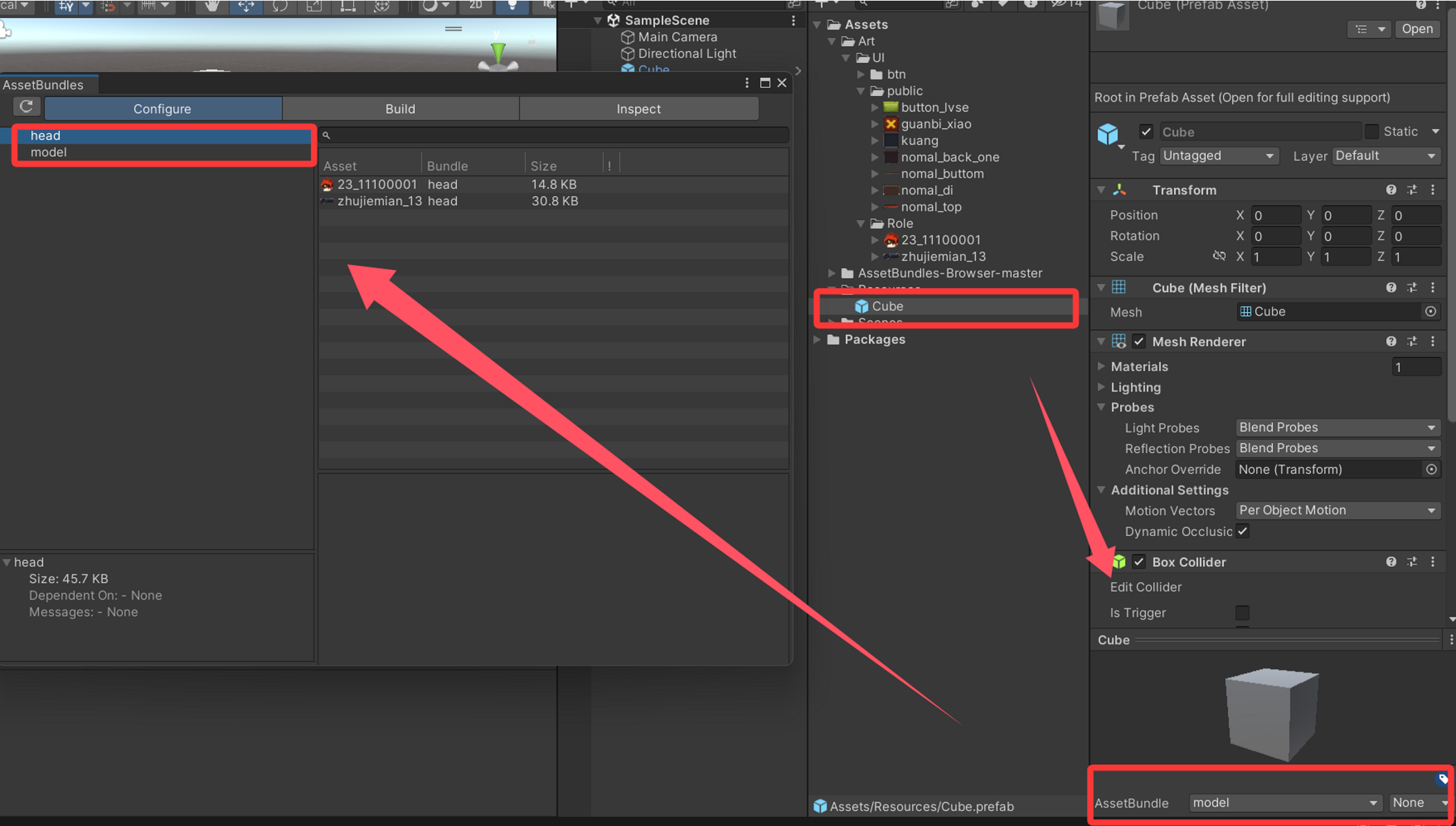Enable the Is Trigger checkbox
Image resolution: width=1456 pixels, height=826 pixels.
[1242, 613]
